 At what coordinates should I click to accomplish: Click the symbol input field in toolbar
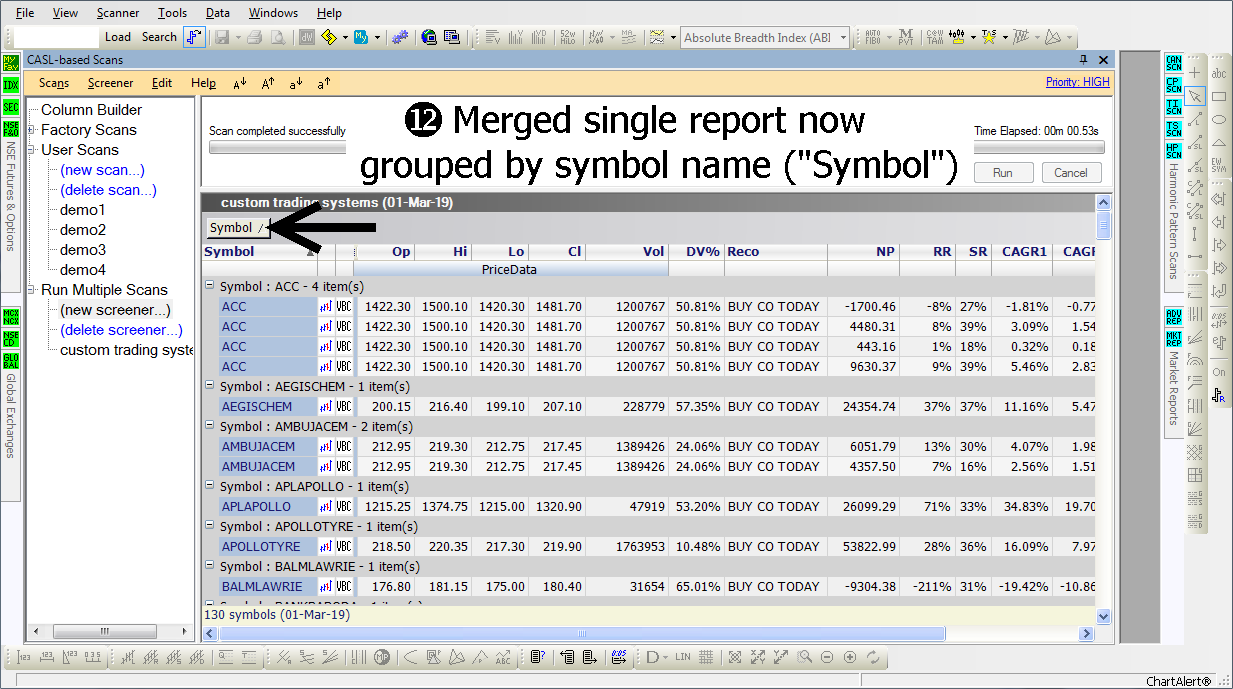pos(56,37)
